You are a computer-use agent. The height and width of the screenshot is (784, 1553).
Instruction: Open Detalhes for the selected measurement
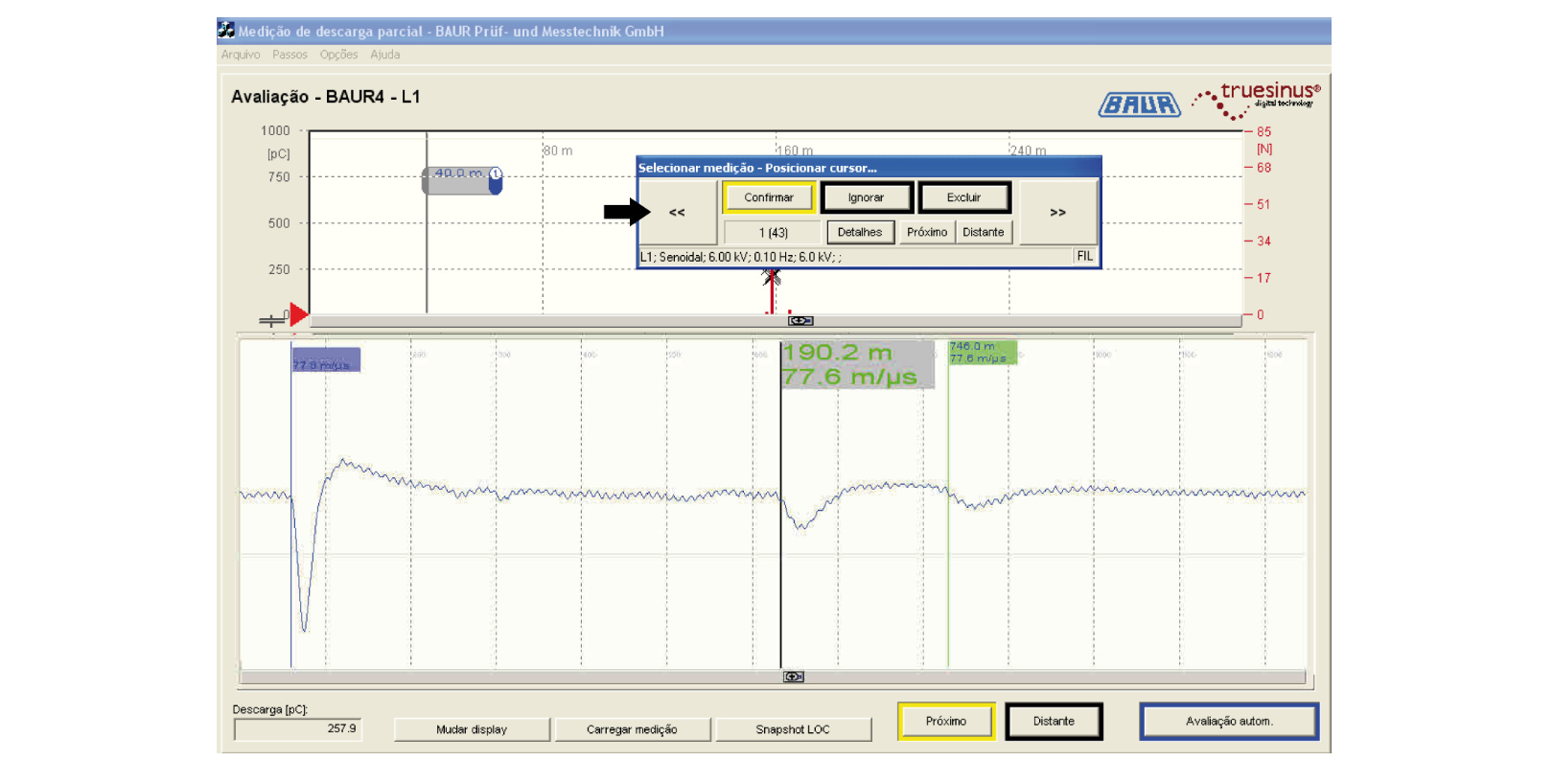pos(860,232)
